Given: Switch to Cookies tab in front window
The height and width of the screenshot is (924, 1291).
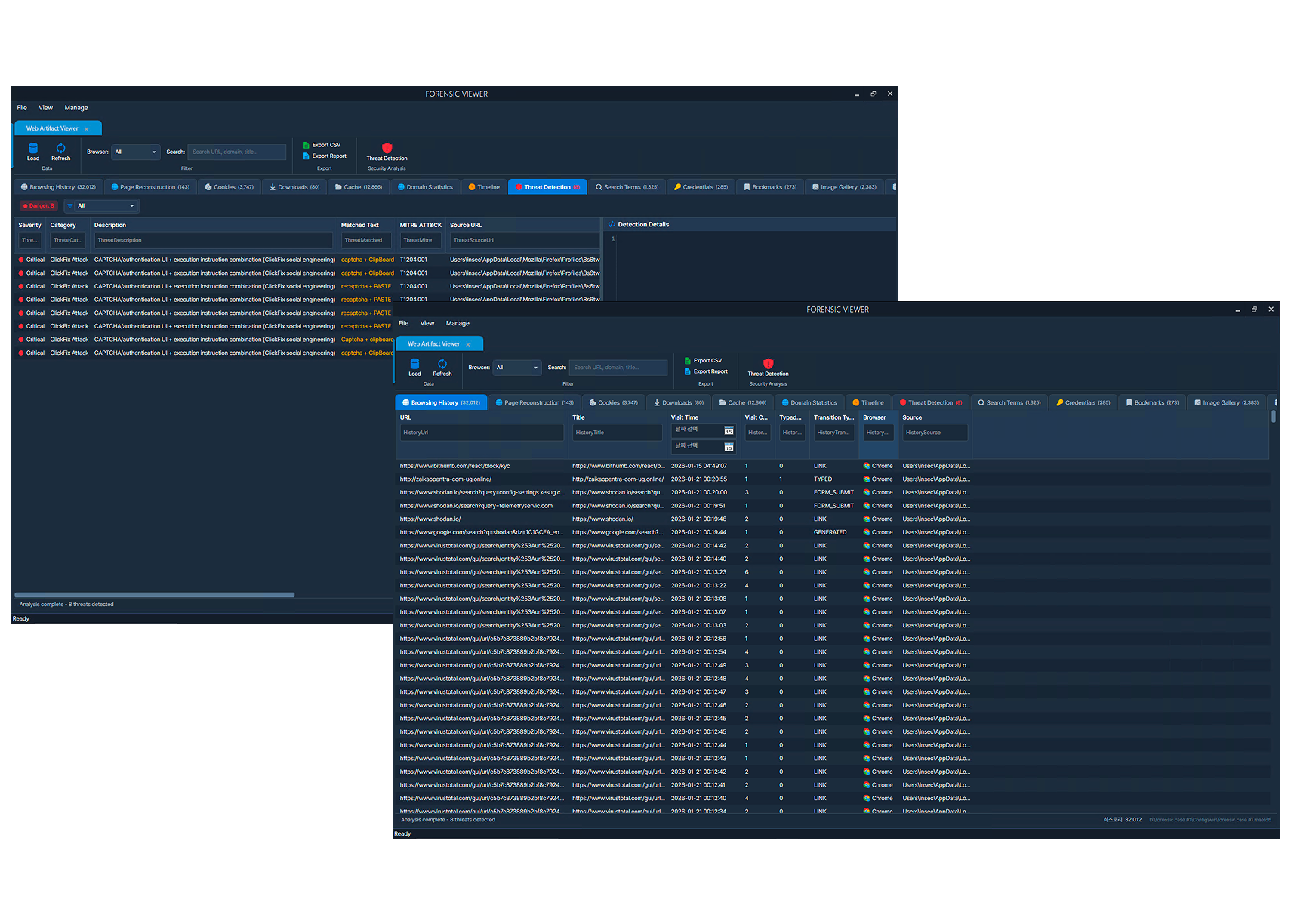Looking at the screenshot, I should coord(613,402).
